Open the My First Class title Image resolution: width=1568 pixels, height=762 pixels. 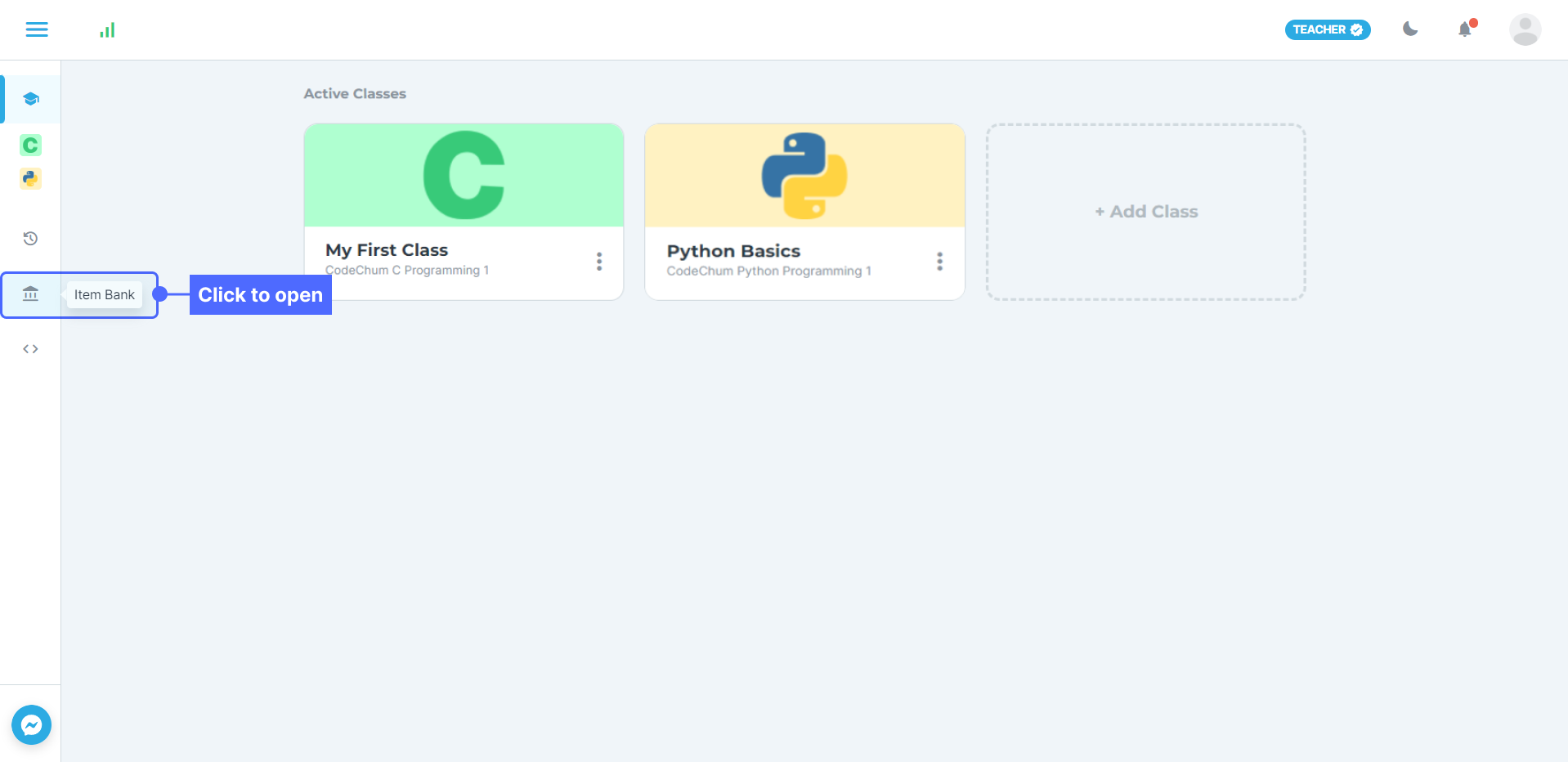coord(387,250)
